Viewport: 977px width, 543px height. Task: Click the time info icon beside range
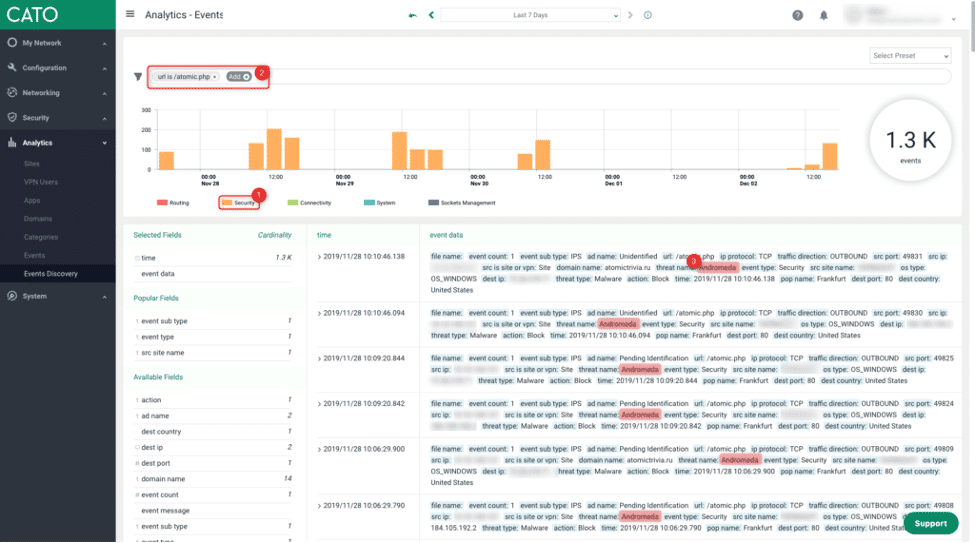[647, 15]
